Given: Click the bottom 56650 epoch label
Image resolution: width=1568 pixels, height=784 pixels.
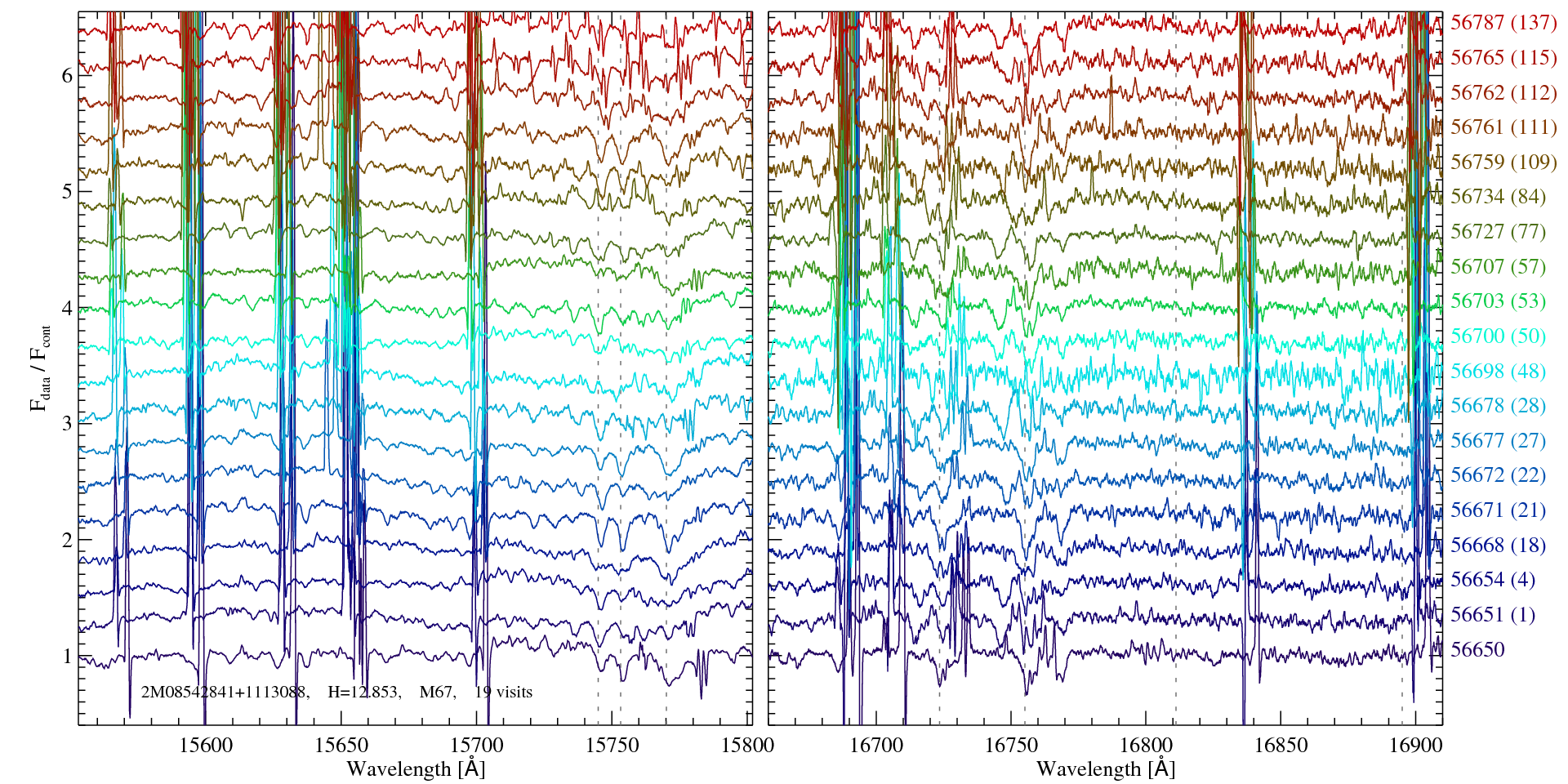Looking at the screenshot, I should click(x=1477, y=650).
